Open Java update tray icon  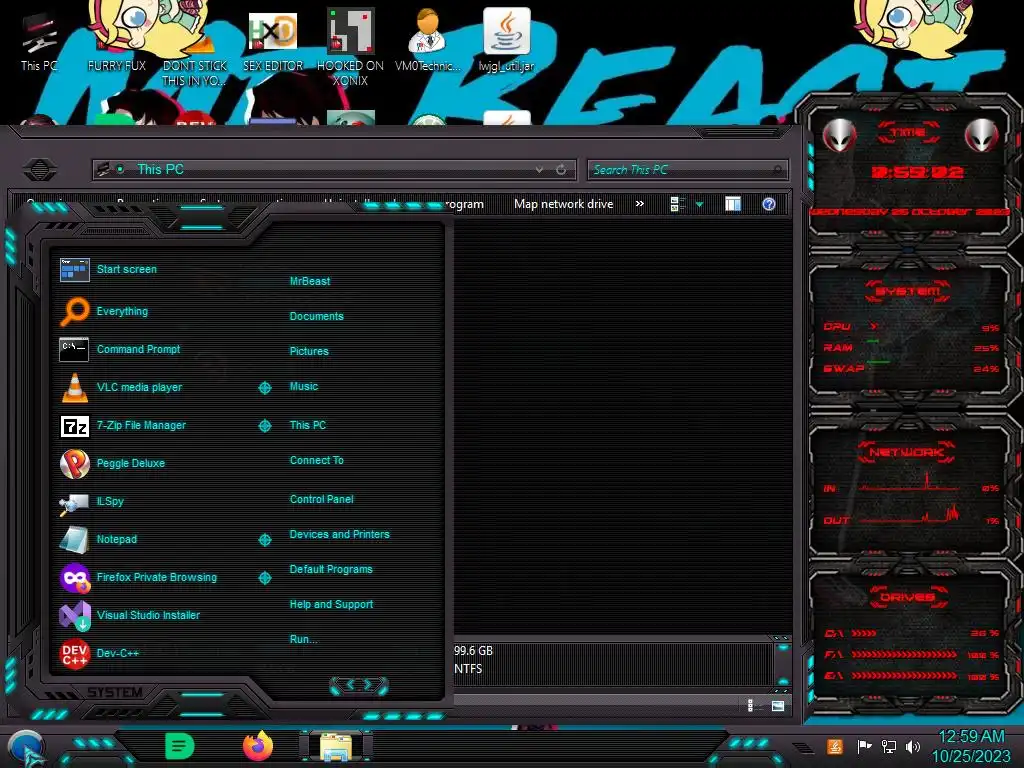pyautogui.click(x=835, y=746)
